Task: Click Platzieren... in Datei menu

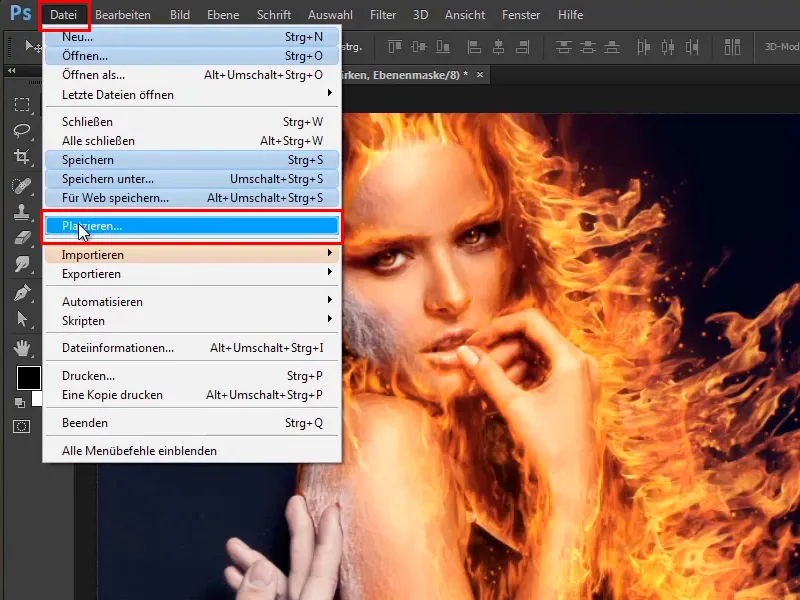Action: click(x=192, y=226)
